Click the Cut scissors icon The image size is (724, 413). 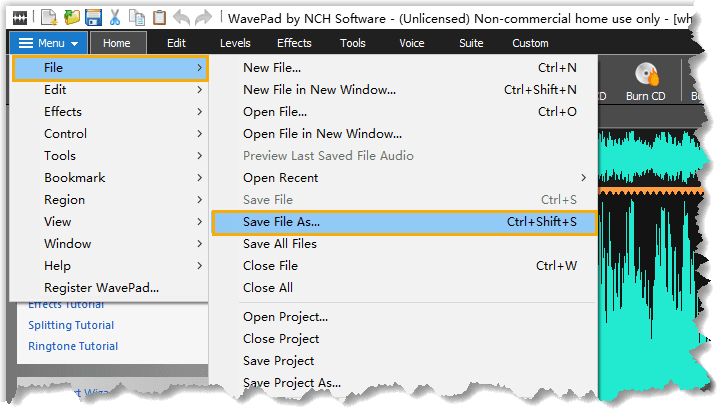coord(115,18)
